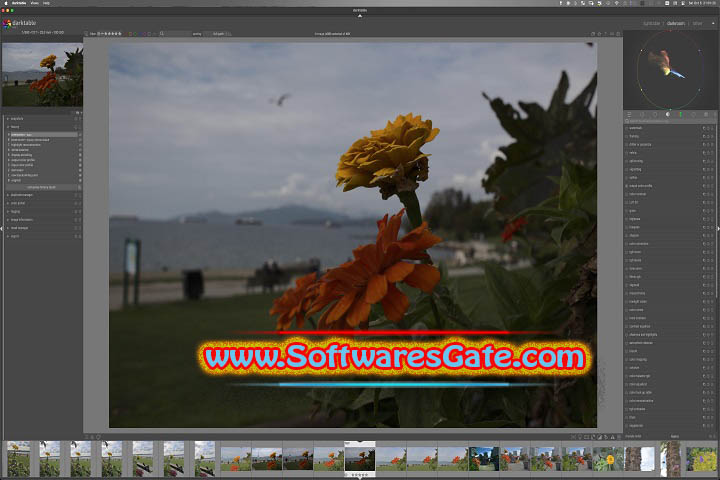Select the first filmstrip thumbnail
The height and width of the screenshot is (480, 720).
[x=18, y=459]
